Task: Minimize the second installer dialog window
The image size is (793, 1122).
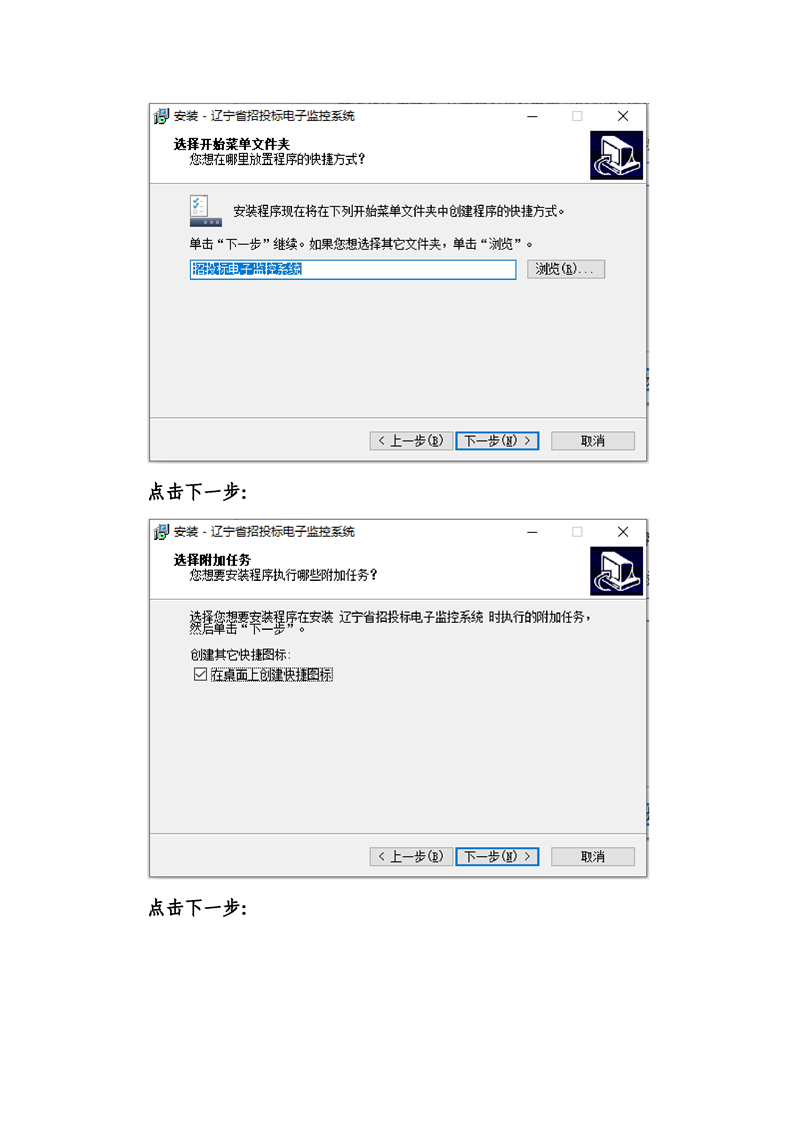Action: tap(532, 532)
